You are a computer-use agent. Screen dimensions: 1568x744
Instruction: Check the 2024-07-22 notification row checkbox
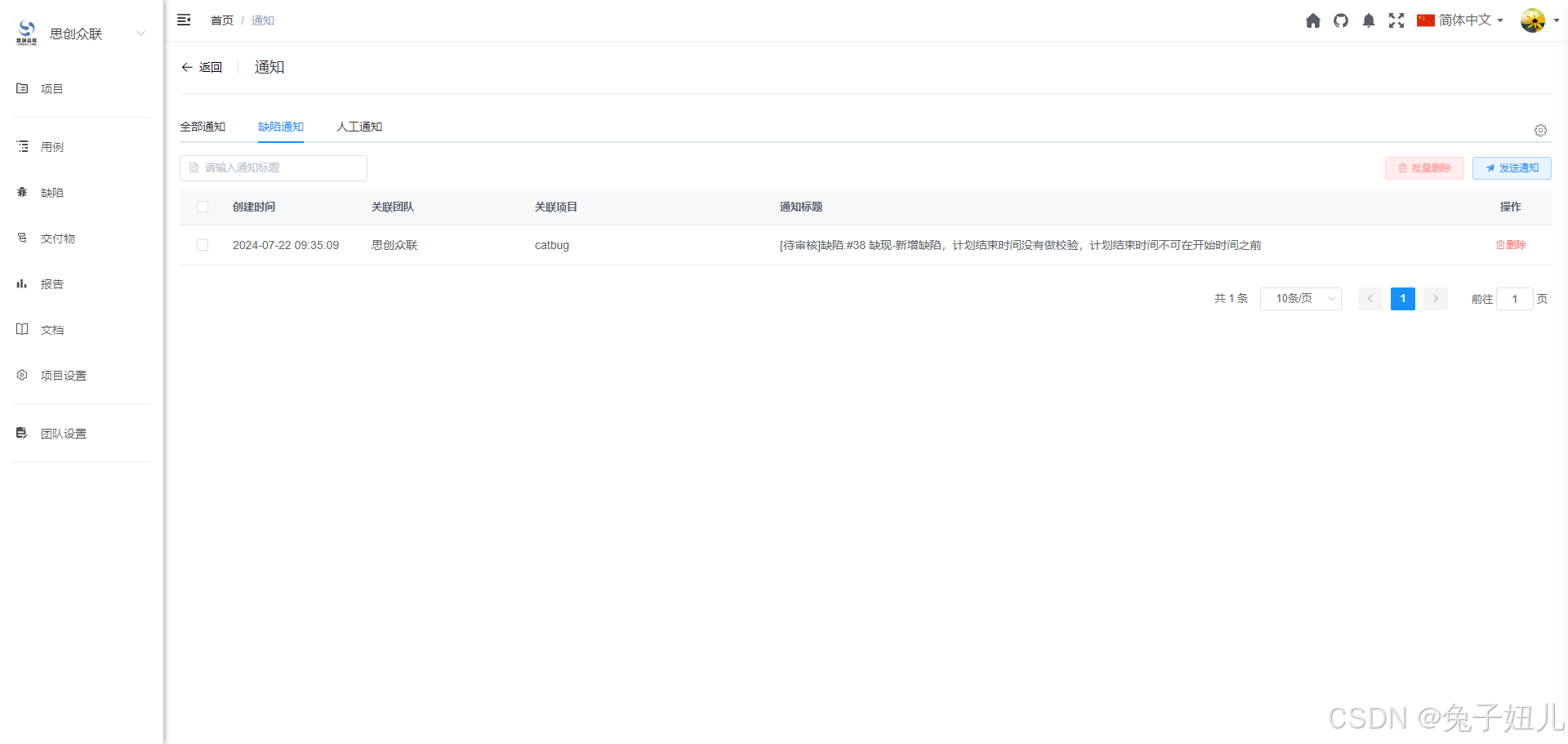click(x=202, y=244)
